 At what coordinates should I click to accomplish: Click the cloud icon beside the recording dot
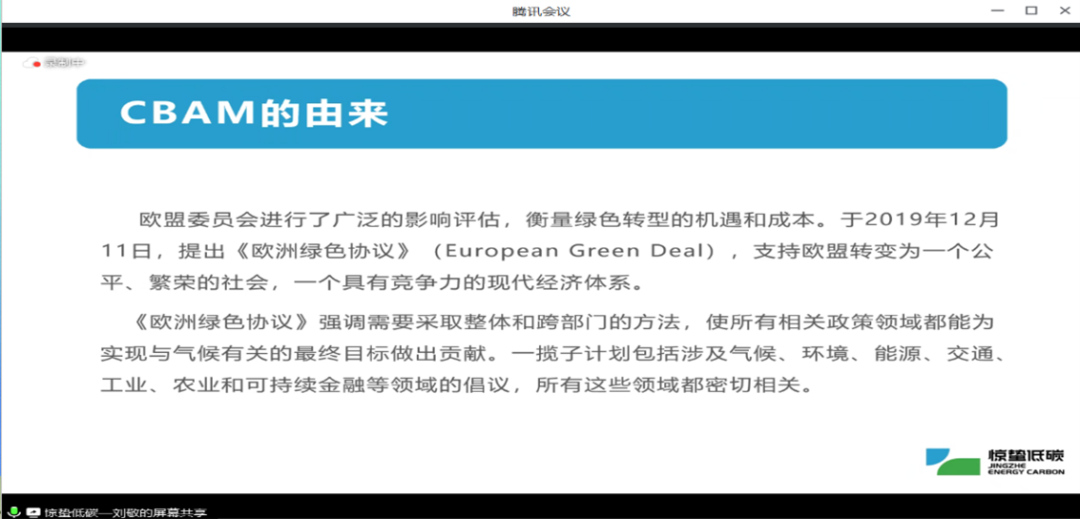[28, 63]
